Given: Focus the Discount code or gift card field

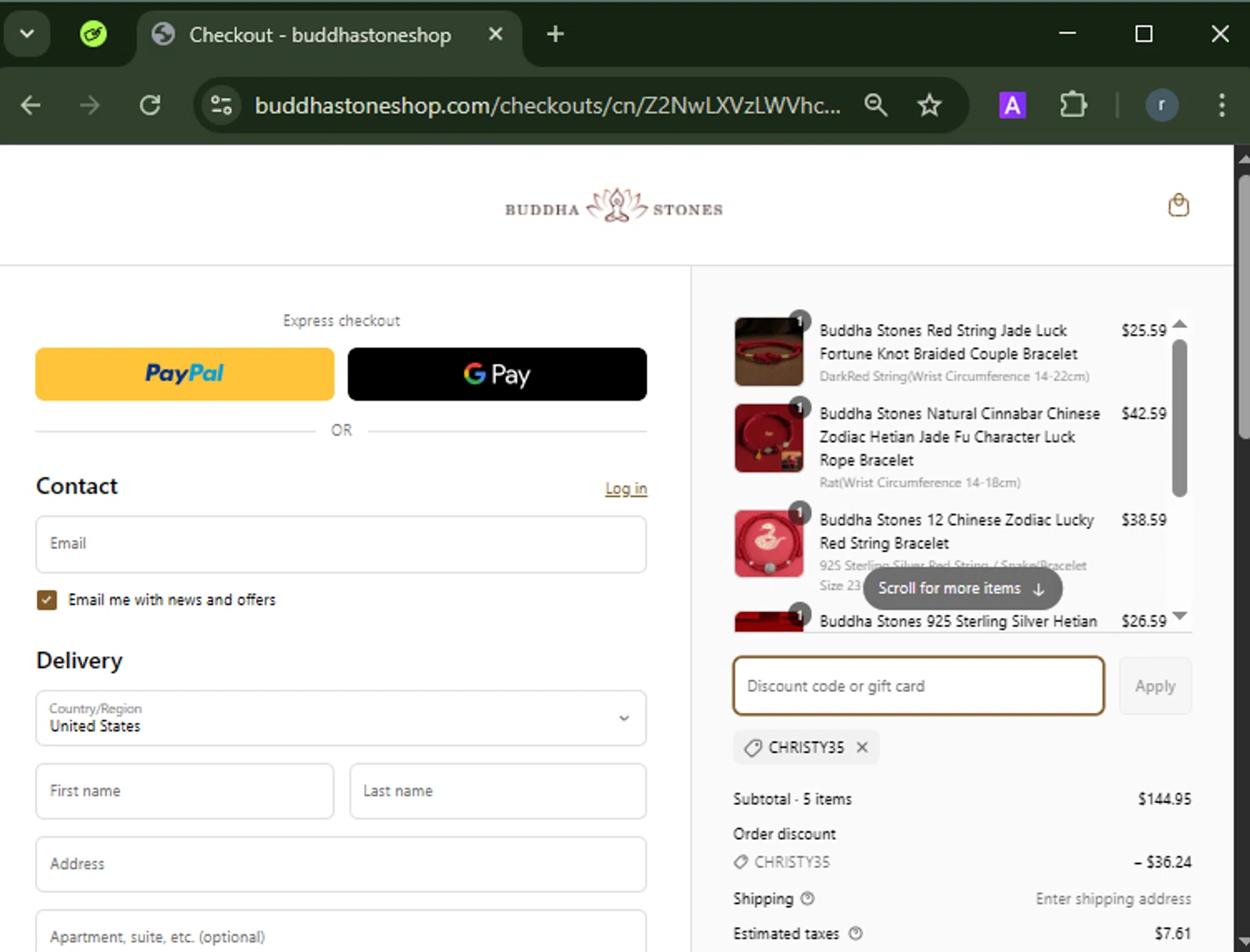Looking at the screenshot, I should click(918, 686).
